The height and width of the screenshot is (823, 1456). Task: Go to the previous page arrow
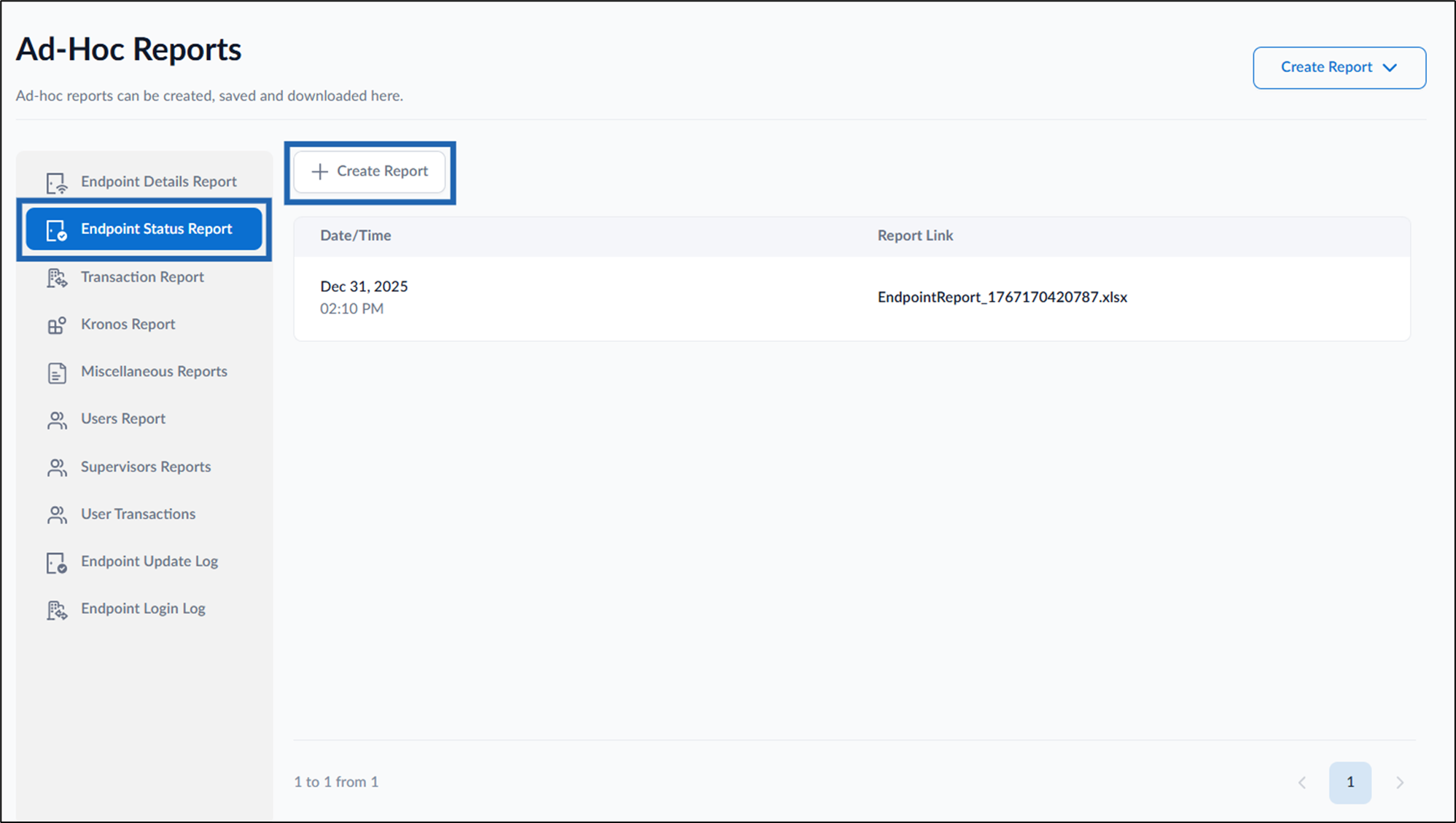coord(1302,783)
